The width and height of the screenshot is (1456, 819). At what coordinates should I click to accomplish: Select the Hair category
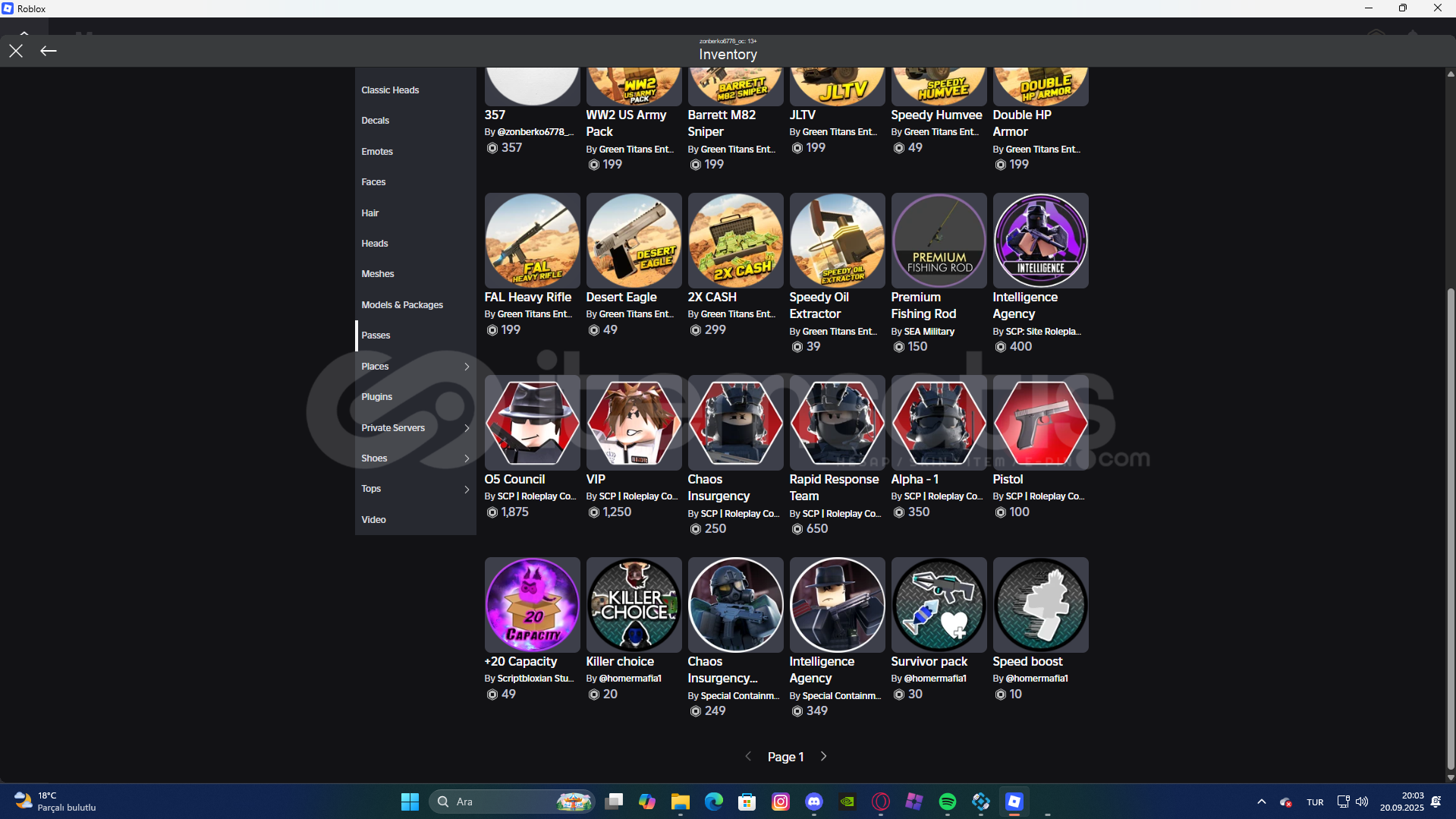pyautogui.click(x=416, y=213)
